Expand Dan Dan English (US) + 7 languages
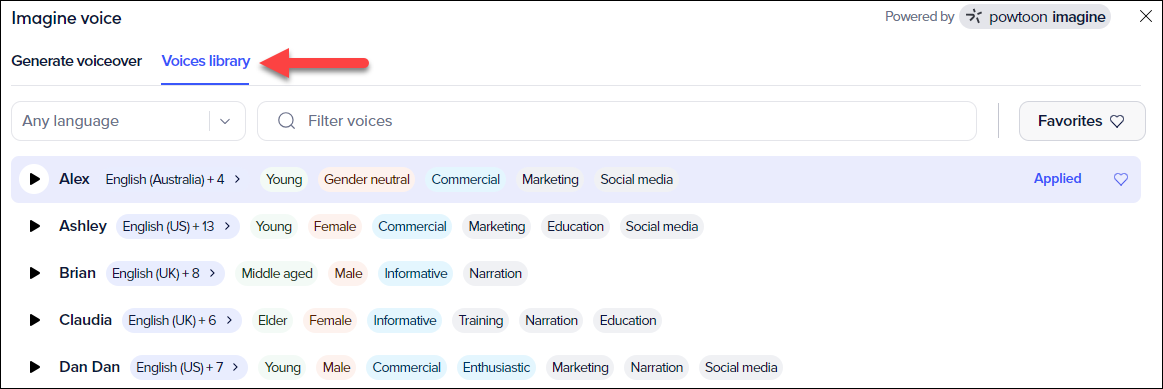The width and height of the screenshot is (1163, 389). click(188, 367)
